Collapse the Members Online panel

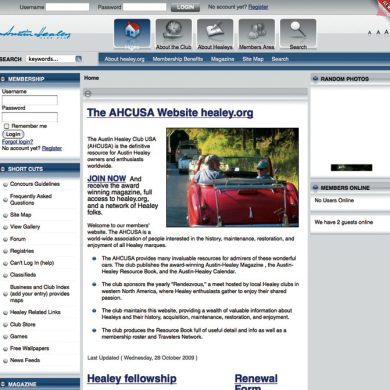point(315,188)
